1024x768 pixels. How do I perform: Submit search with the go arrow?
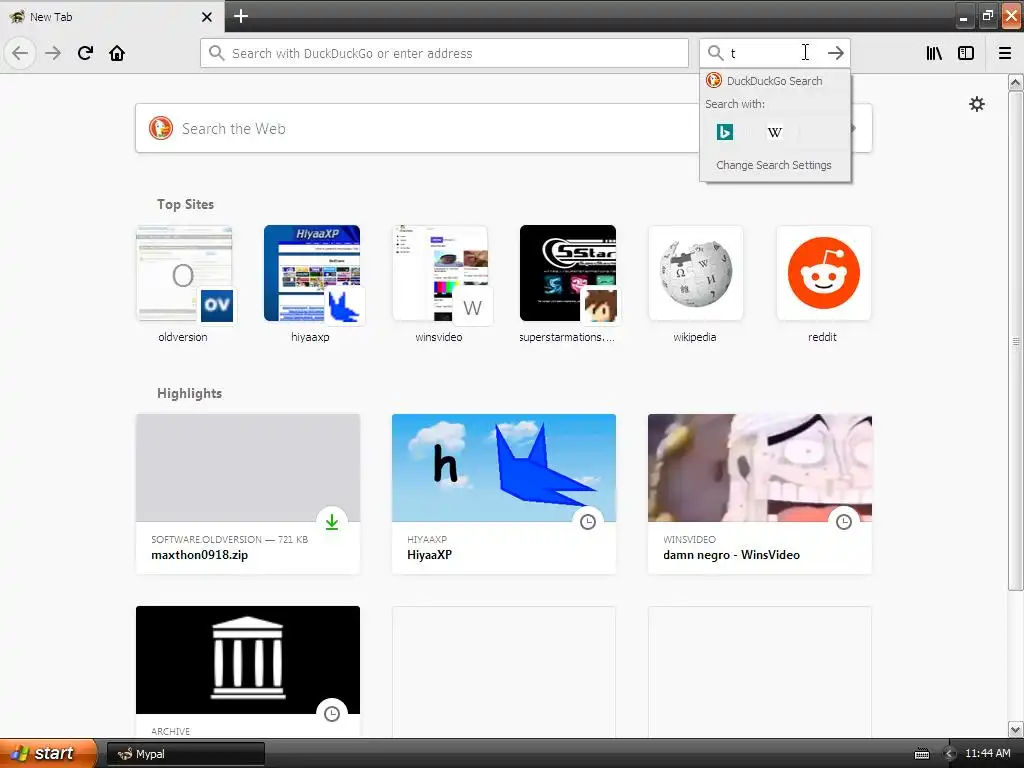pyautogui.click(x=836, y=53)
